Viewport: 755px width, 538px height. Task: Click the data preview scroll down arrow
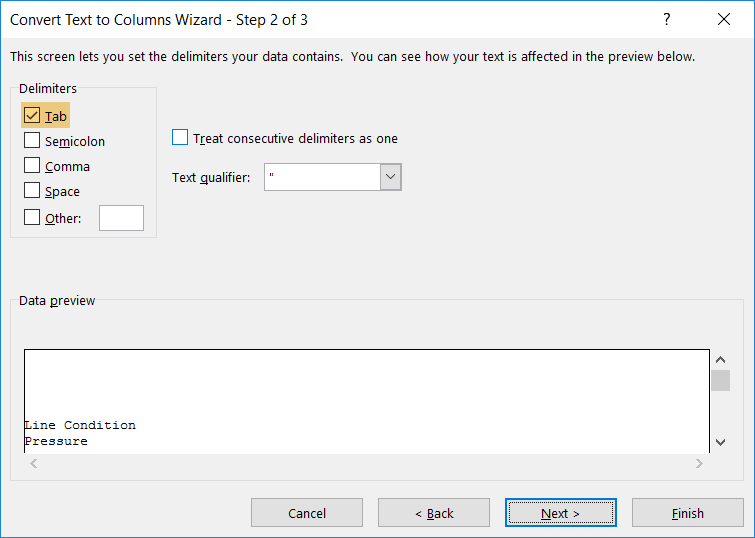(x=720, y=442)
